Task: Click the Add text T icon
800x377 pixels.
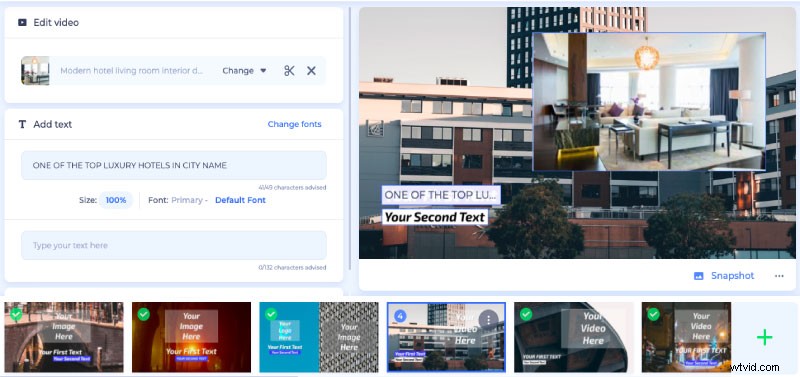Action: click(22, 124)
